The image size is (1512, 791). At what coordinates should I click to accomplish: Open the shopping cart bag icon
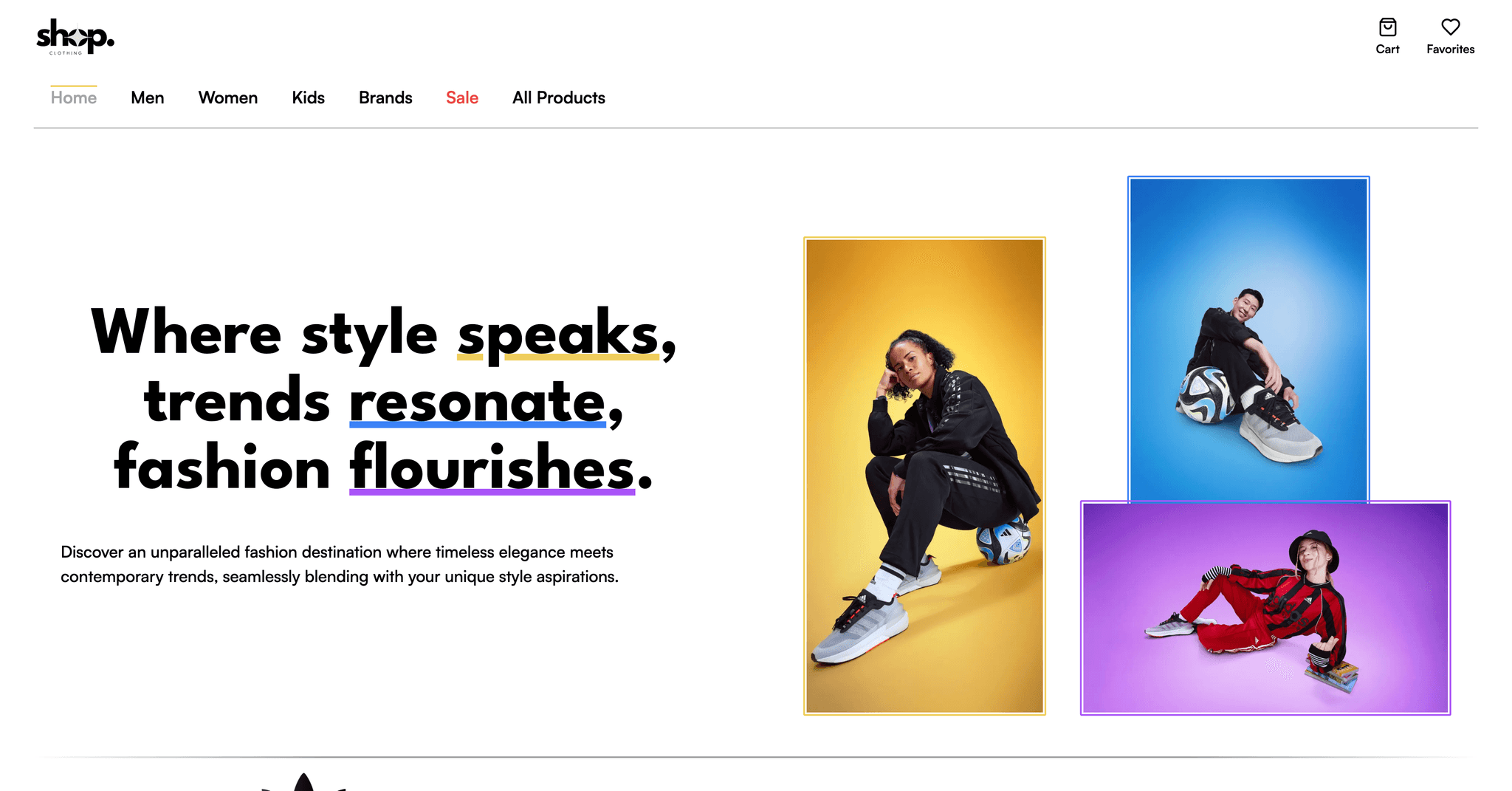pyautogui.click(x=1387, y=27)
